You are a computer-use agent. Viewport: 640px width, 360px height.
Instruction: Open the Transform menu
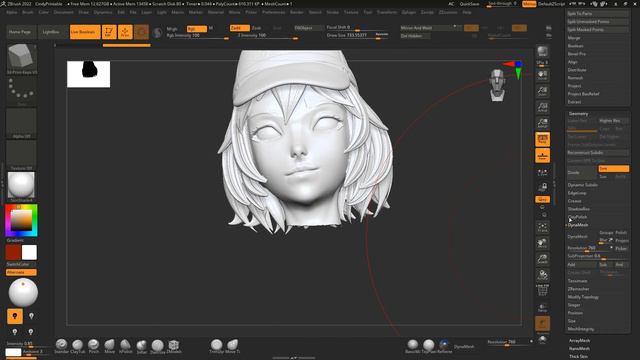[387, 12]
